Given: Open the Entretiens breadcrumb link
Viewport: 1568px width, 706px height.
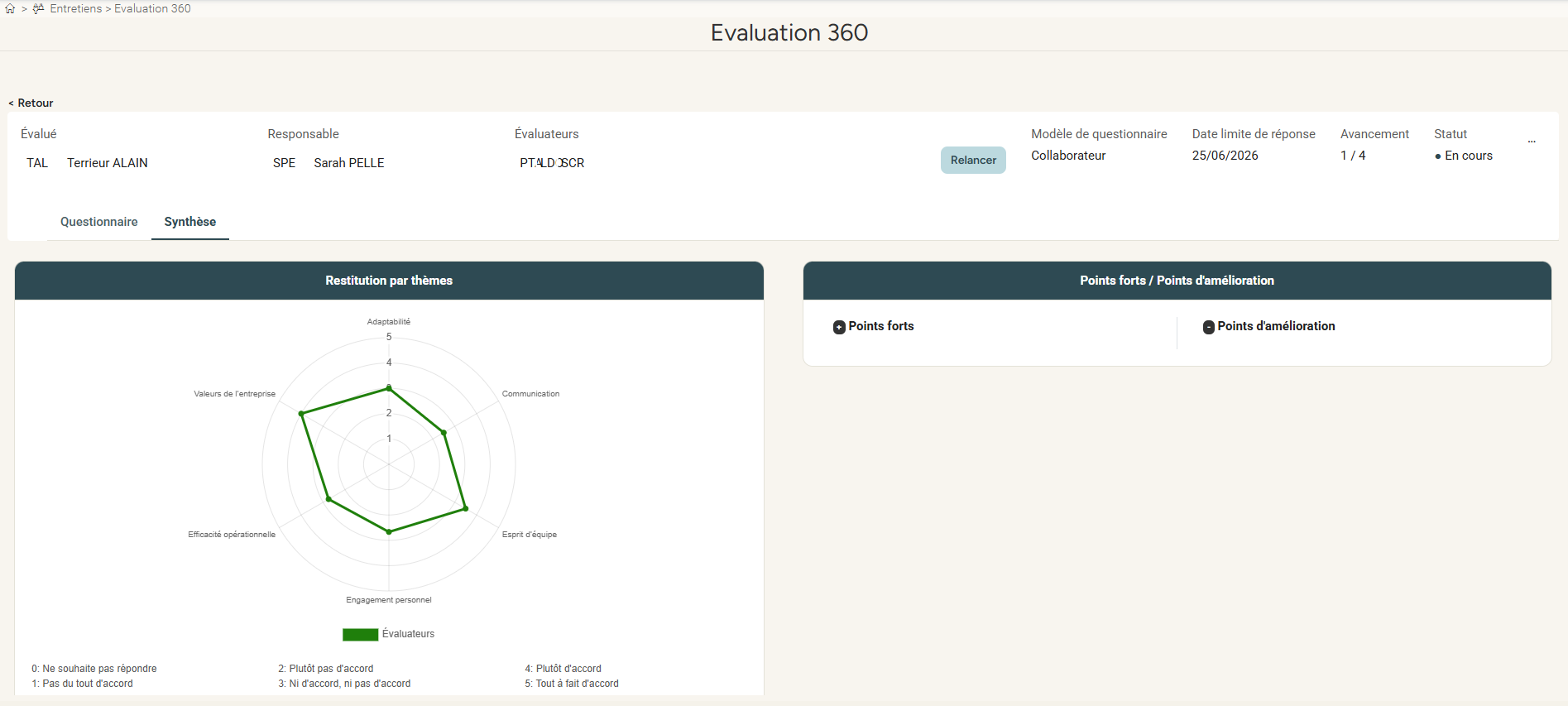Looking at the screenshot, I should (x=75, y=8).
